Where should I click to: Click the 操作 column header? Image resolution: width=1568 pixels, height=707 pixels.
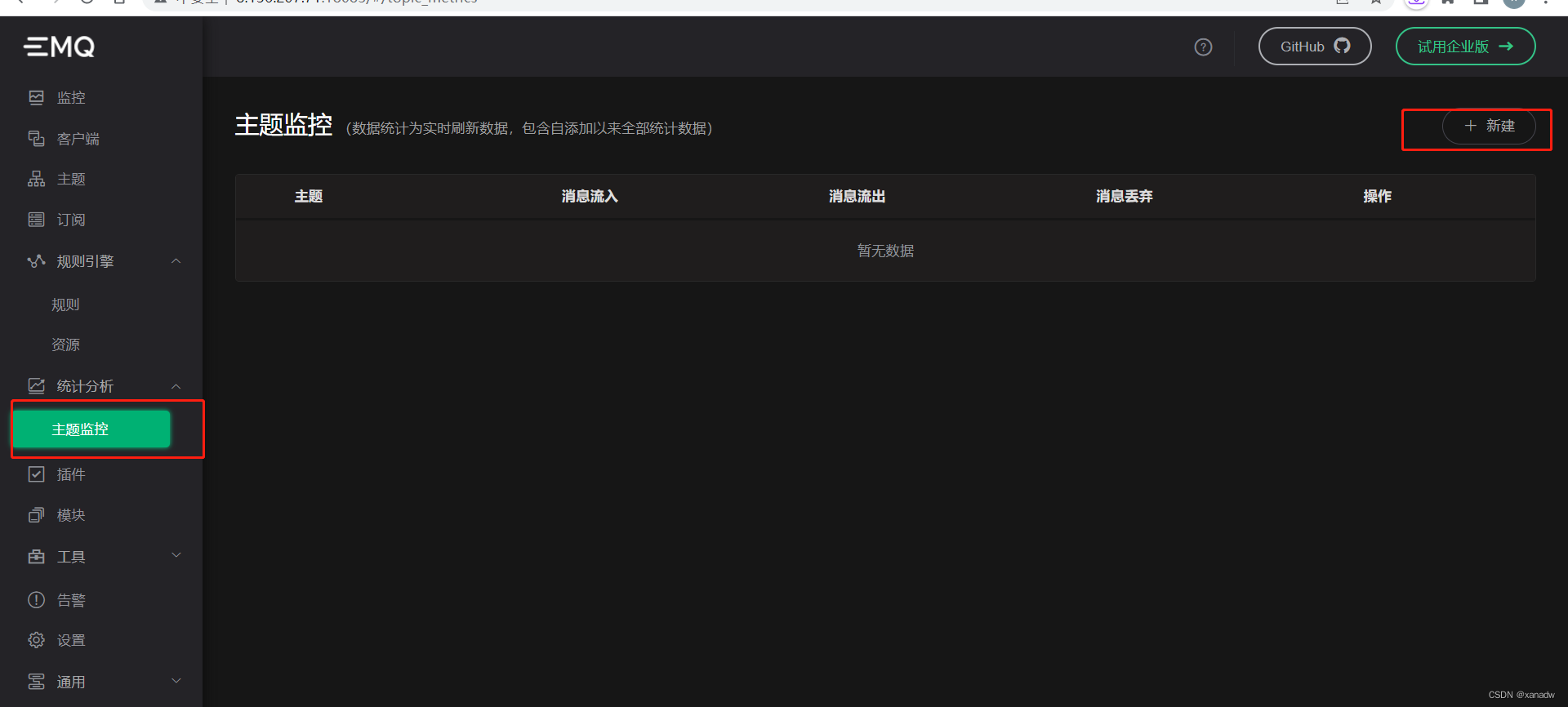coord(1378,197)
